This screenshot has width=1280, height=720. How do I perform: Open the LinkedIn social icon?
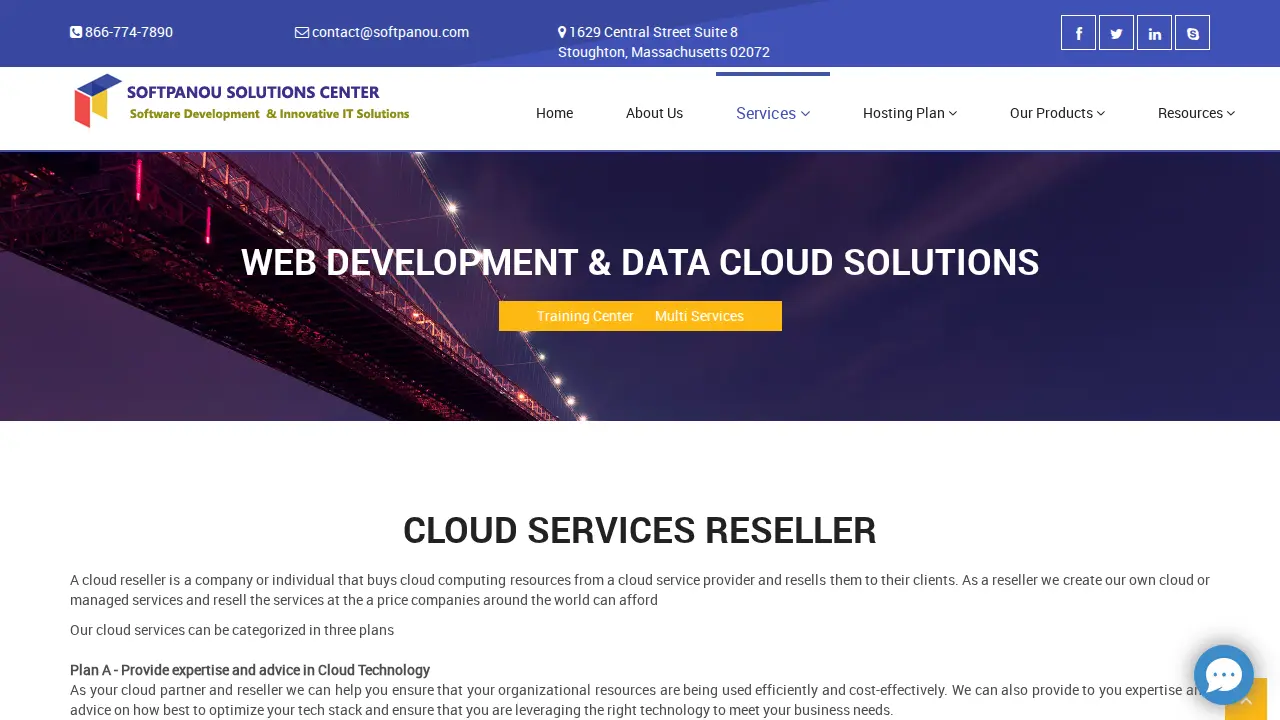1154,33
